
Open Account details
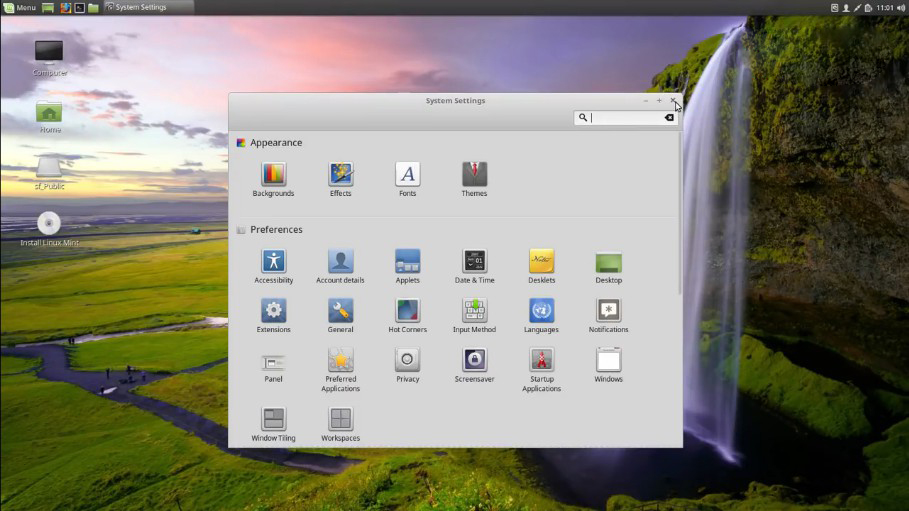tap(340, 266)
